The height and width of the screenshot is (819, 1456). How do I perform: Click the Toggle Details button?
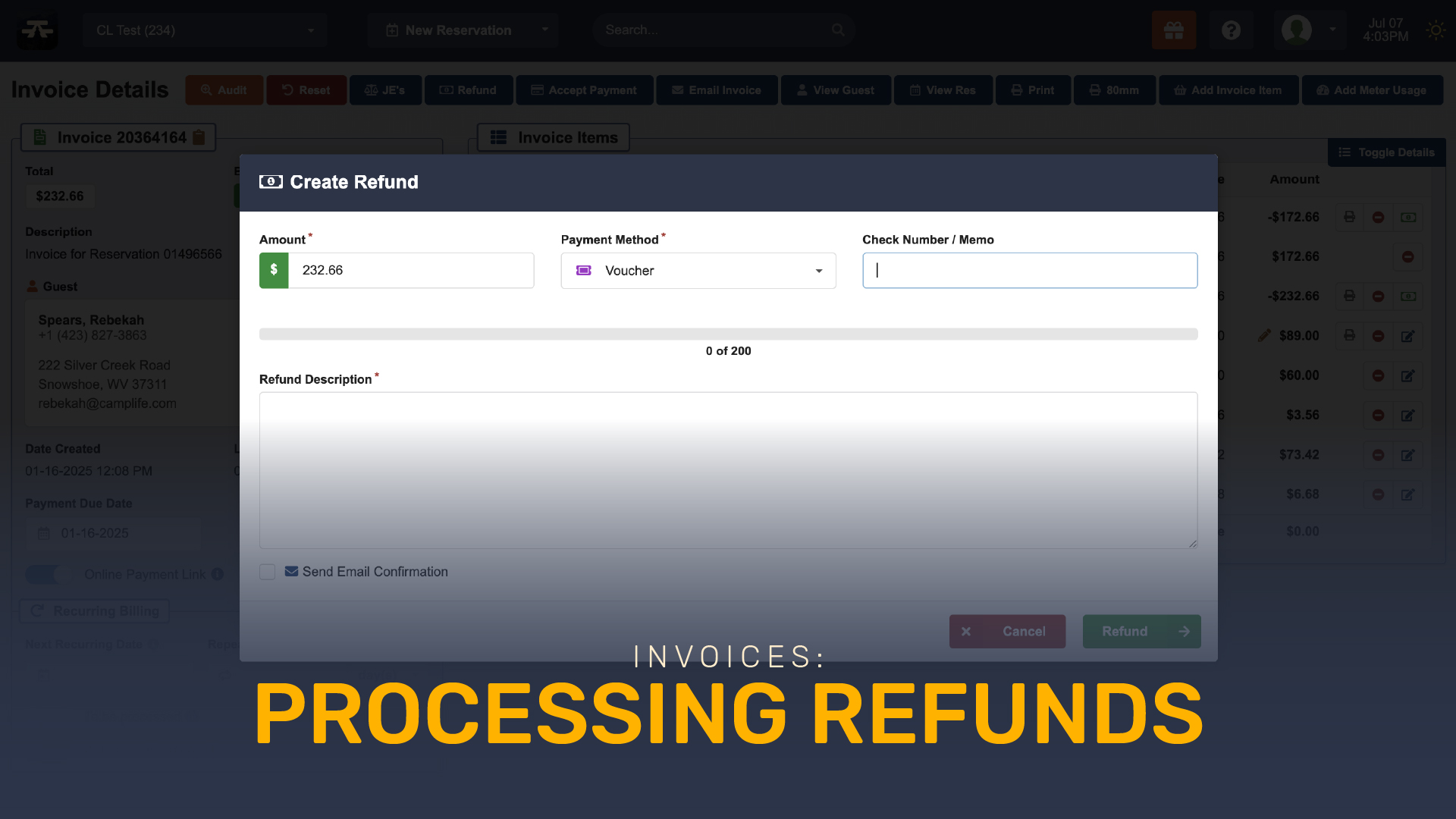tap(1386, 152)
